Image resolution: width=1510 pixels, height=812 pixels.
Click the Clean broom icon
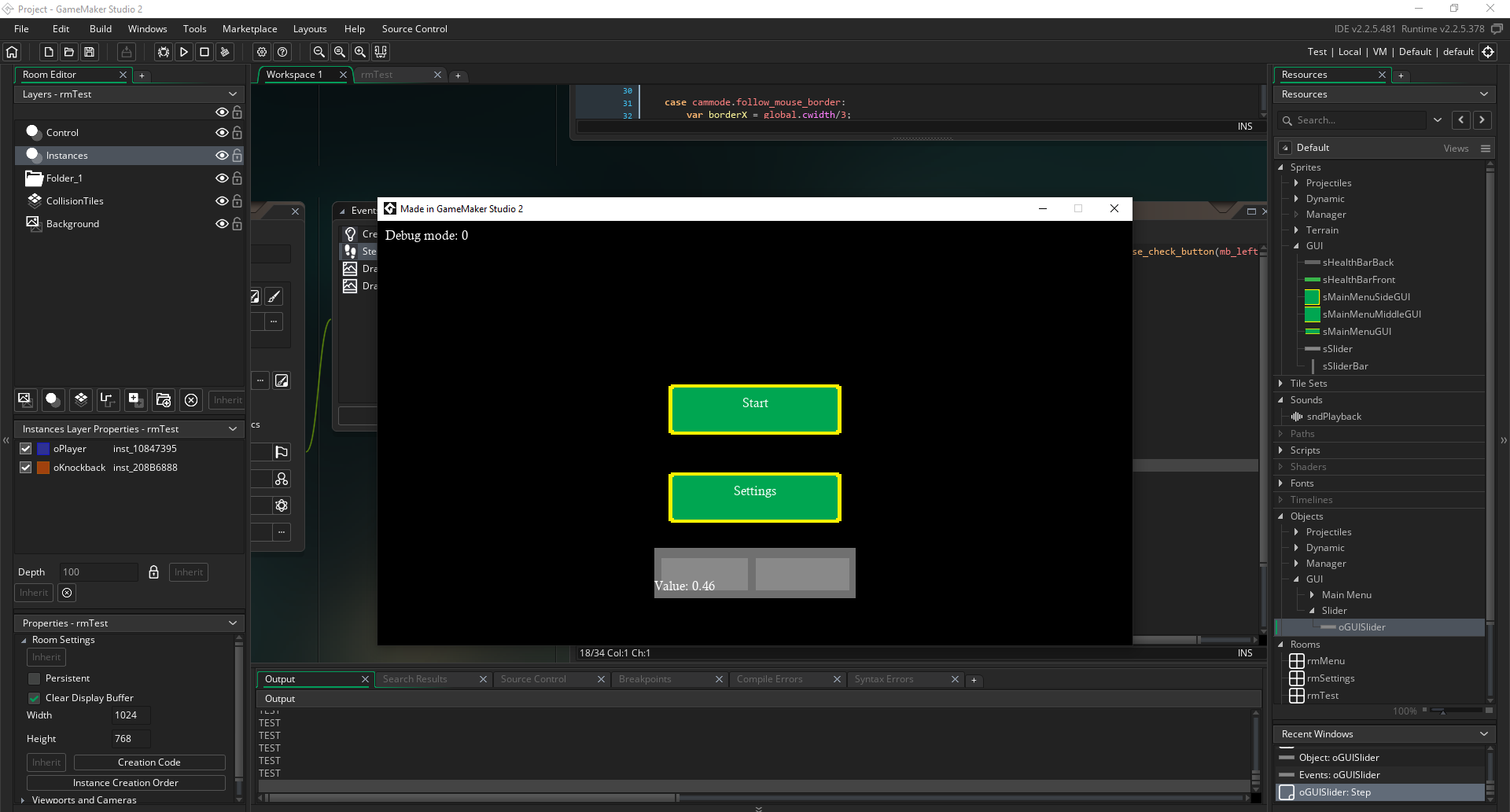(x=225, y=52)
